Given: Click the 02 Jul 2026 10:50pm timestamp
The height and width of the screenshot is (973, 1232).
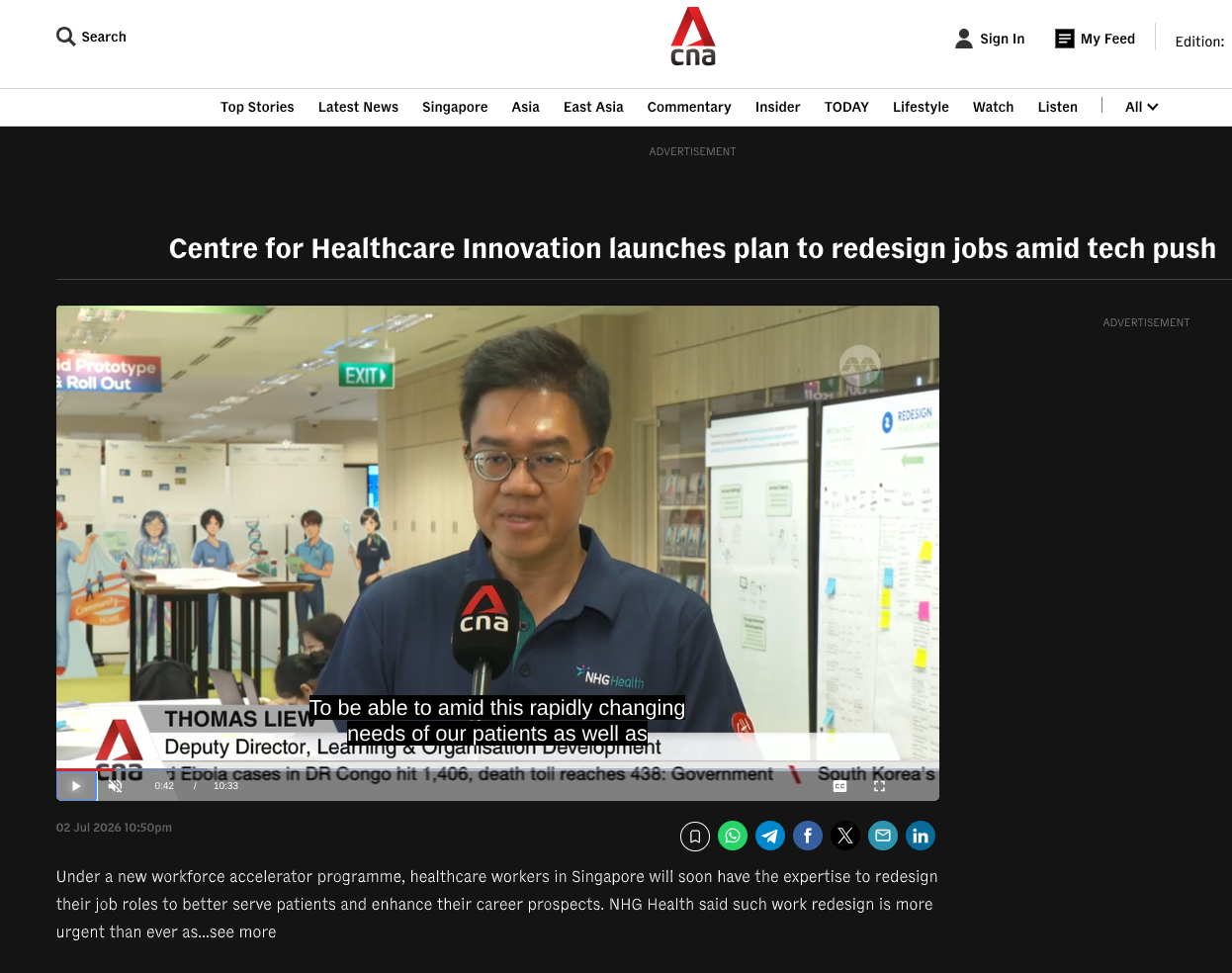Looking at the screenshot, I should 114,828.
